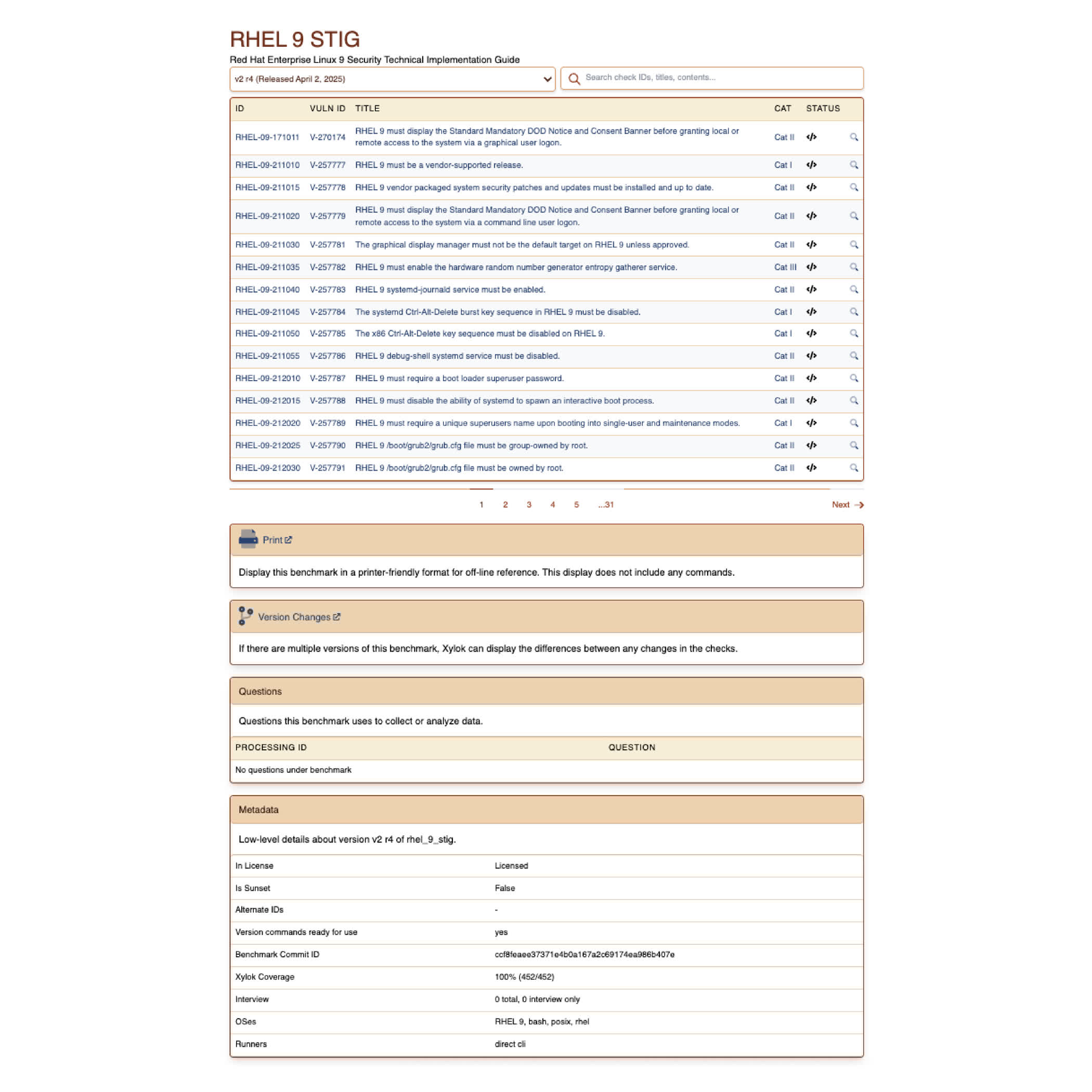Go to page 4 of results
Viewport: 1092px width, 1092px height.
click(x=553, y=505)
